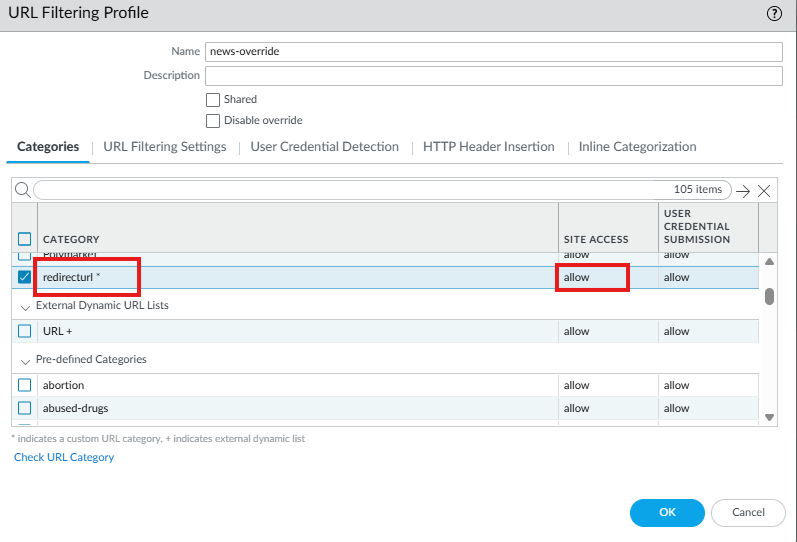Click scrollbar up arrow in categories table
The height and width of the screenshot is (542, 797).
point(769,262)
